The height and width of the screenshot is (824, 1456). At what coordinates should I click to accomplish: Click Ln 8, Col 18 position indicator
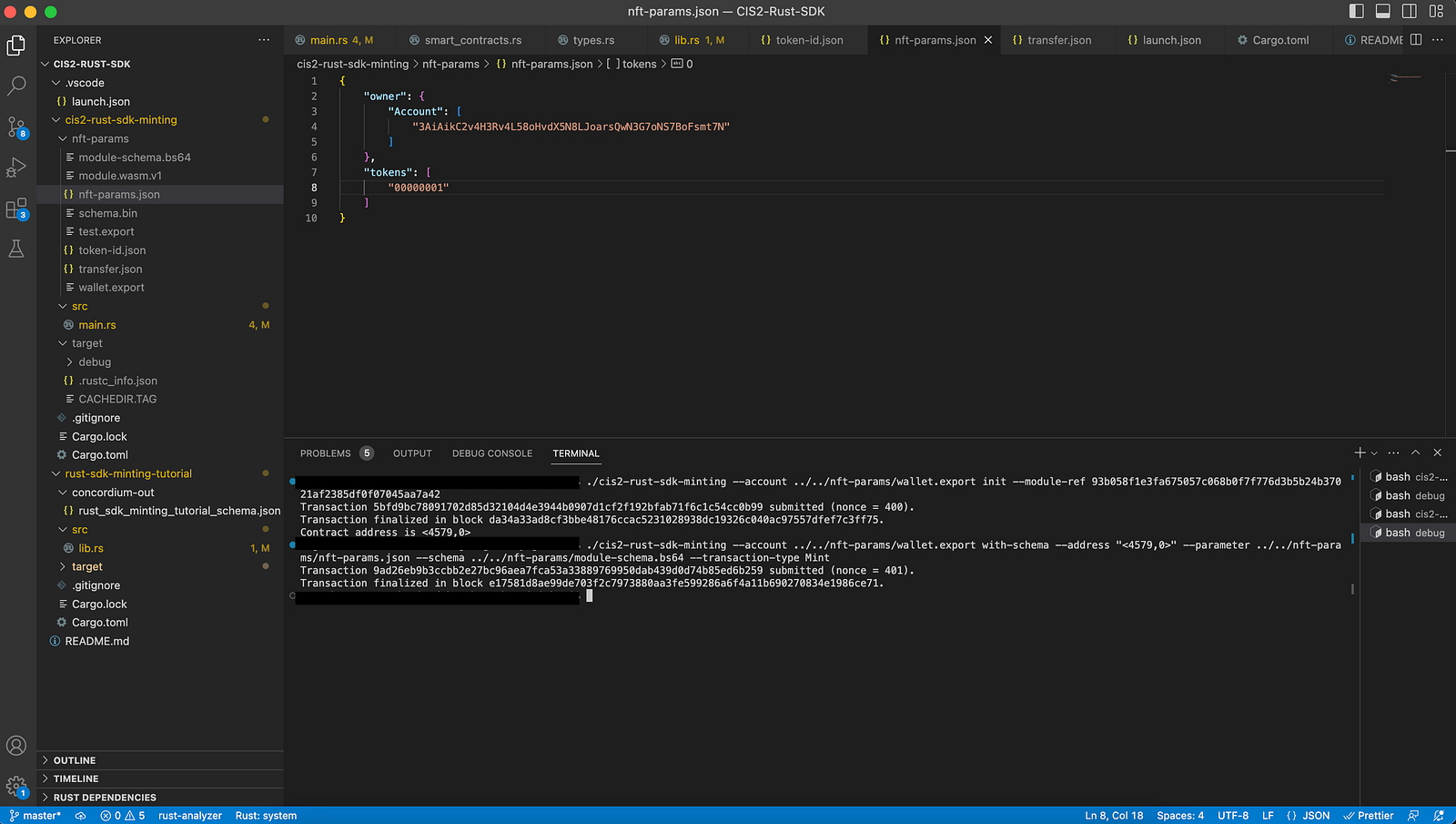(1114, 816)
